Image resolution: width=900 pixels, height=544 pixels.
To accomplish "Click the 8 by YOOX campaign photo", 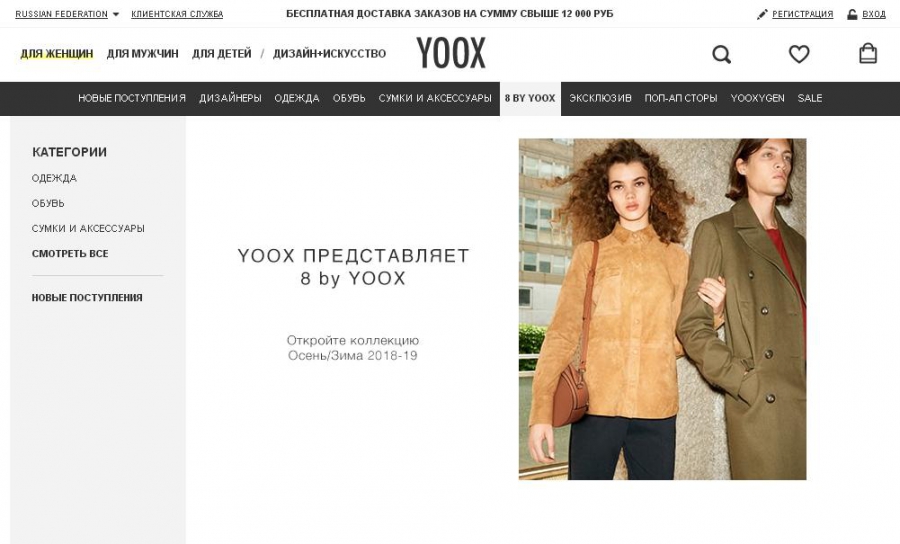I will point(662,309).
